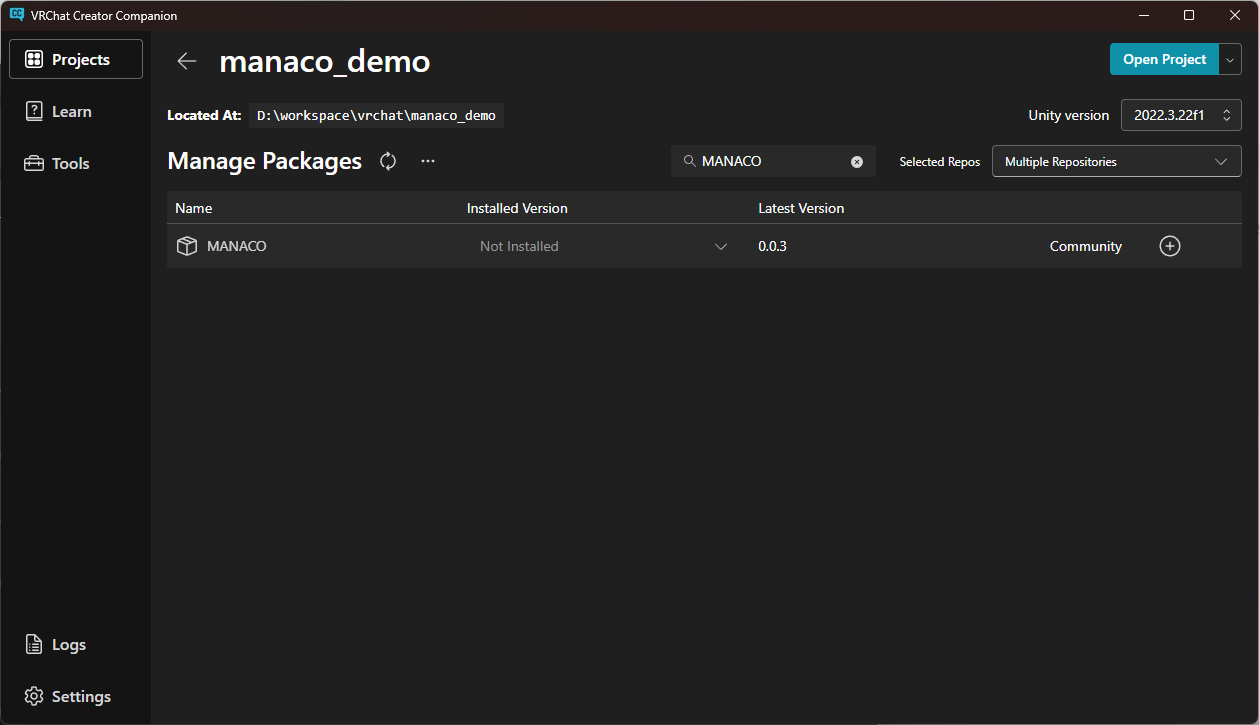The width and height of the screenshot is (1259, 725).
Task: Click the 0.0.3 latest version value
Action: click(772, 246)
